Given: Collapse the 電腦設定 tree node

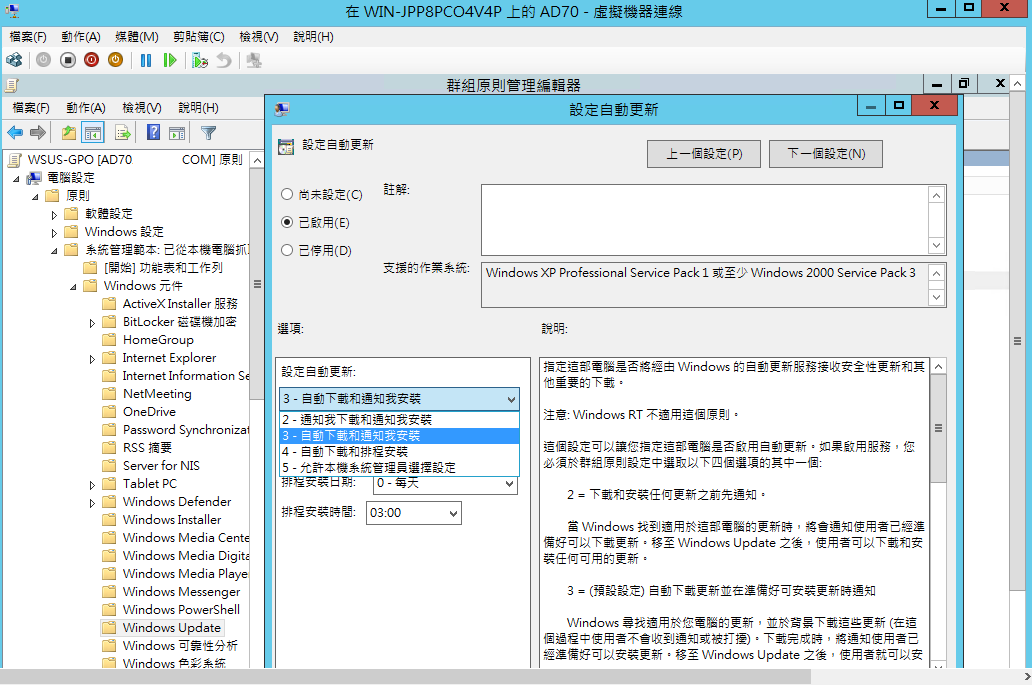Looking at the screenshot, I should tap(16, 178).
